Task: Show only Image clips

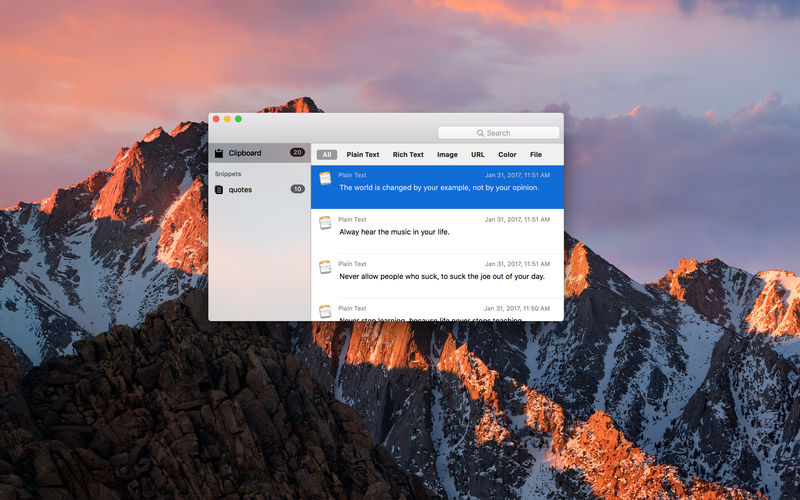Action: [447, 155]
